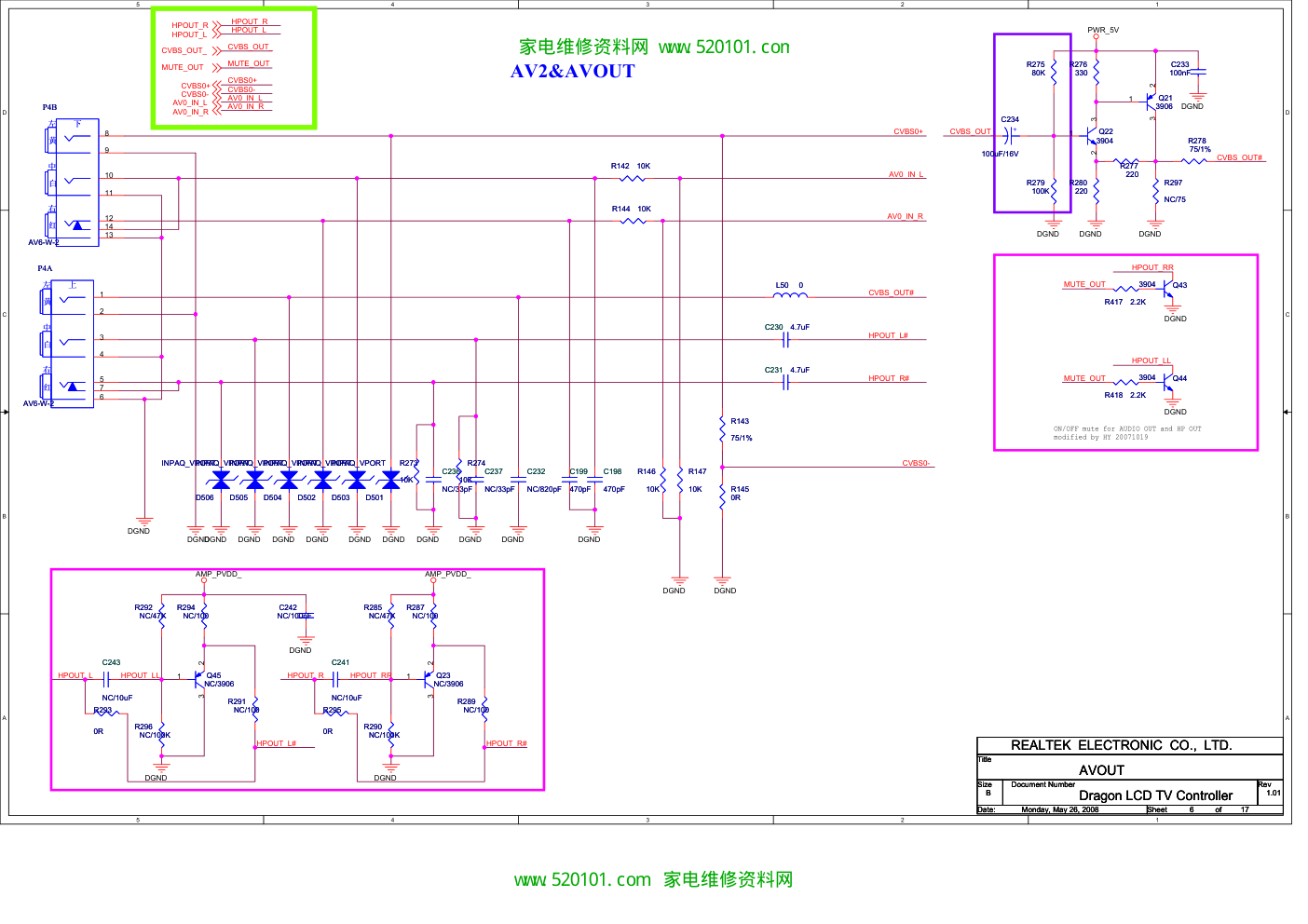Click the CVBS0- net label near R143

917,463
